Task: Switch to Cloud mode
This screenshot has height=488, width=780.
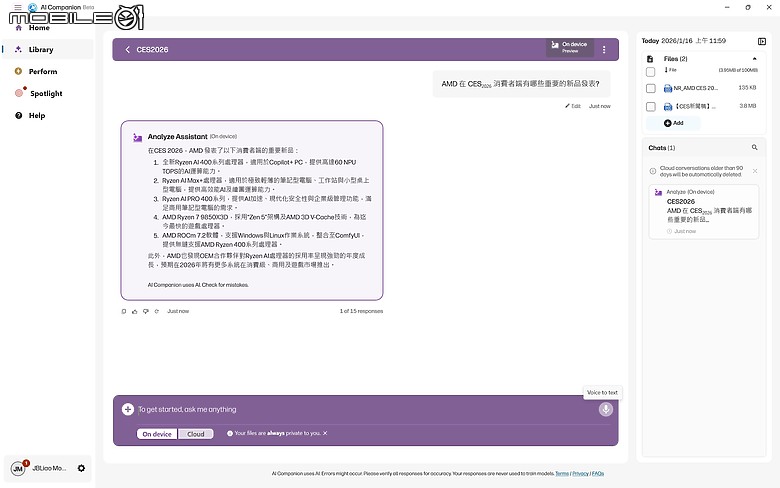Action: coord(195,434)
